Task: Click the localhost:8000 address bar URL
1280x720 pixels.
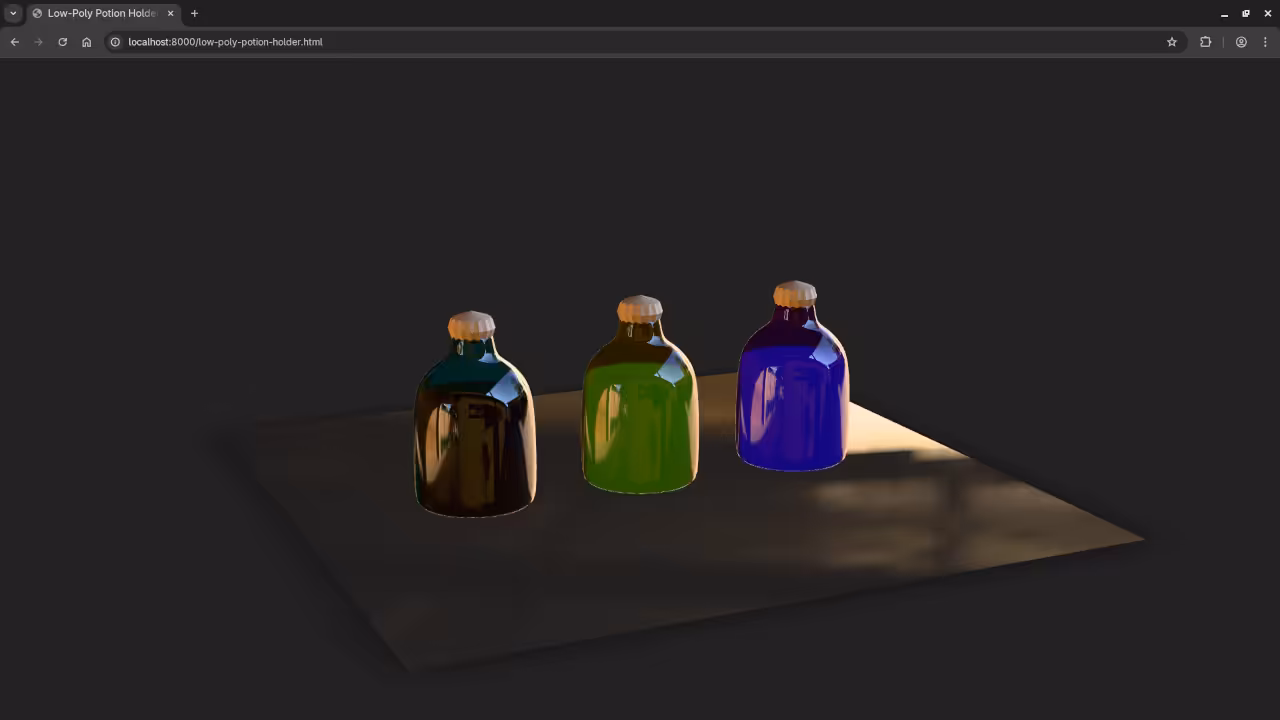Action: [225, 42]
